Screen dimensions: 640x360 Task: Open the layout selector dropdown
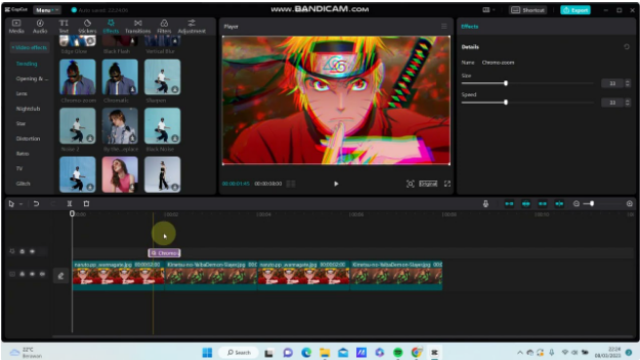(488, 10)
